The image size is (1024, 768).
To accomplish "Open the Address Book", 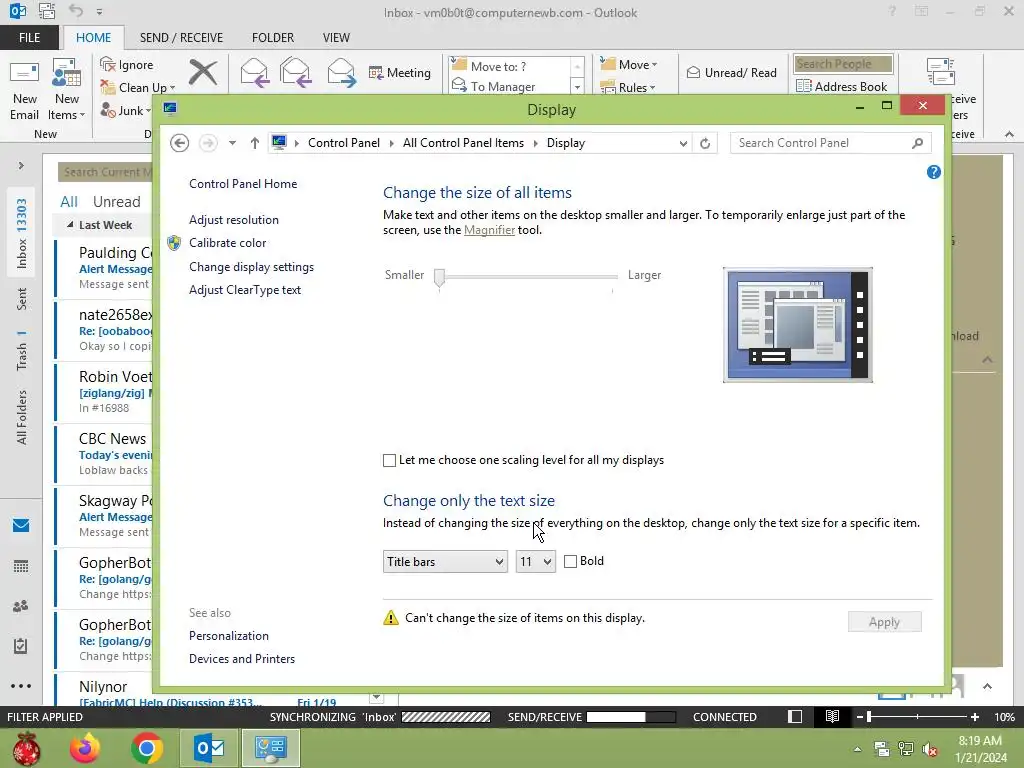I will (x=842, y=86).
